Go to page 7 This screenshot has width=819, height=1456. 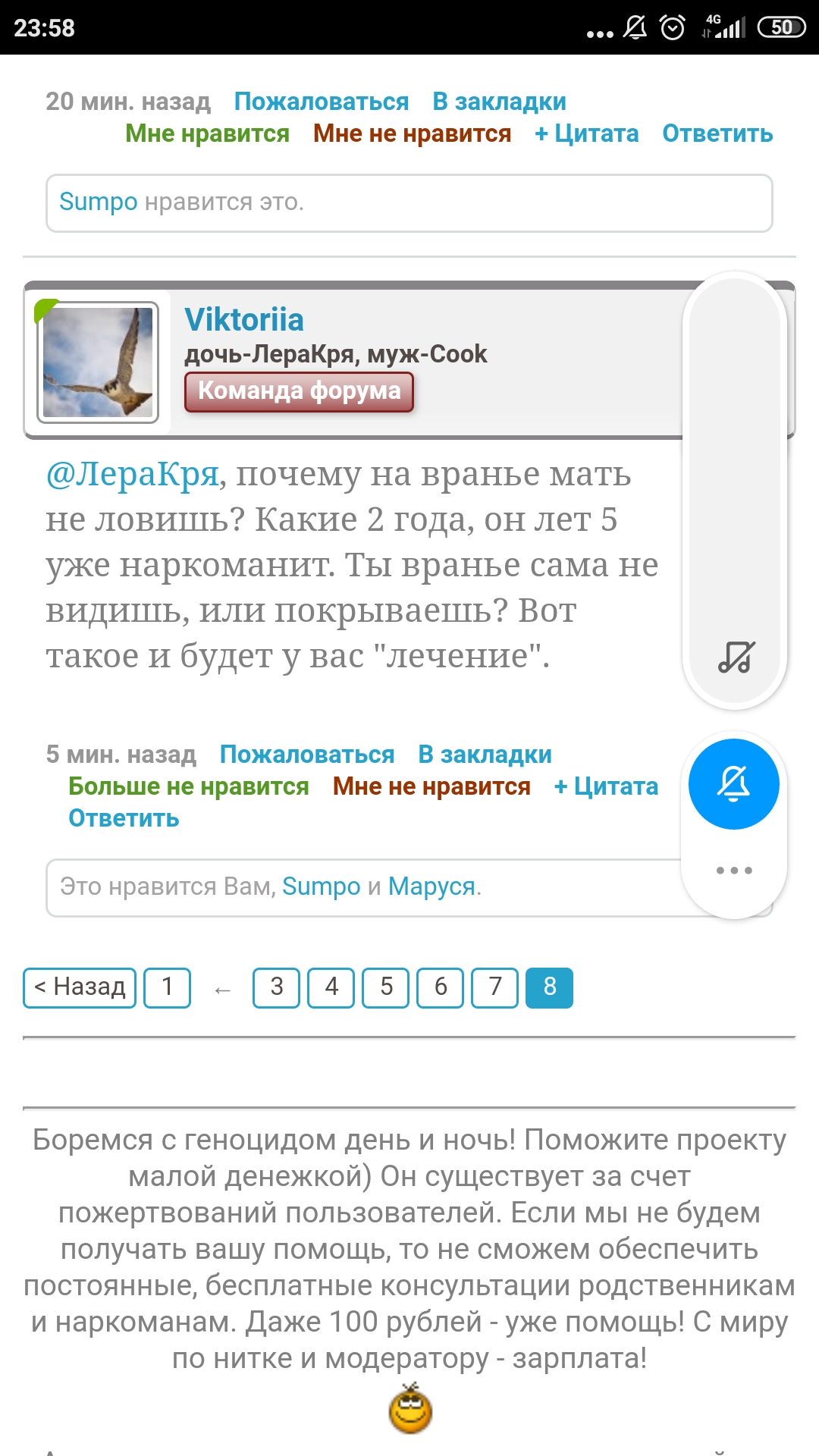coord(494,987)
